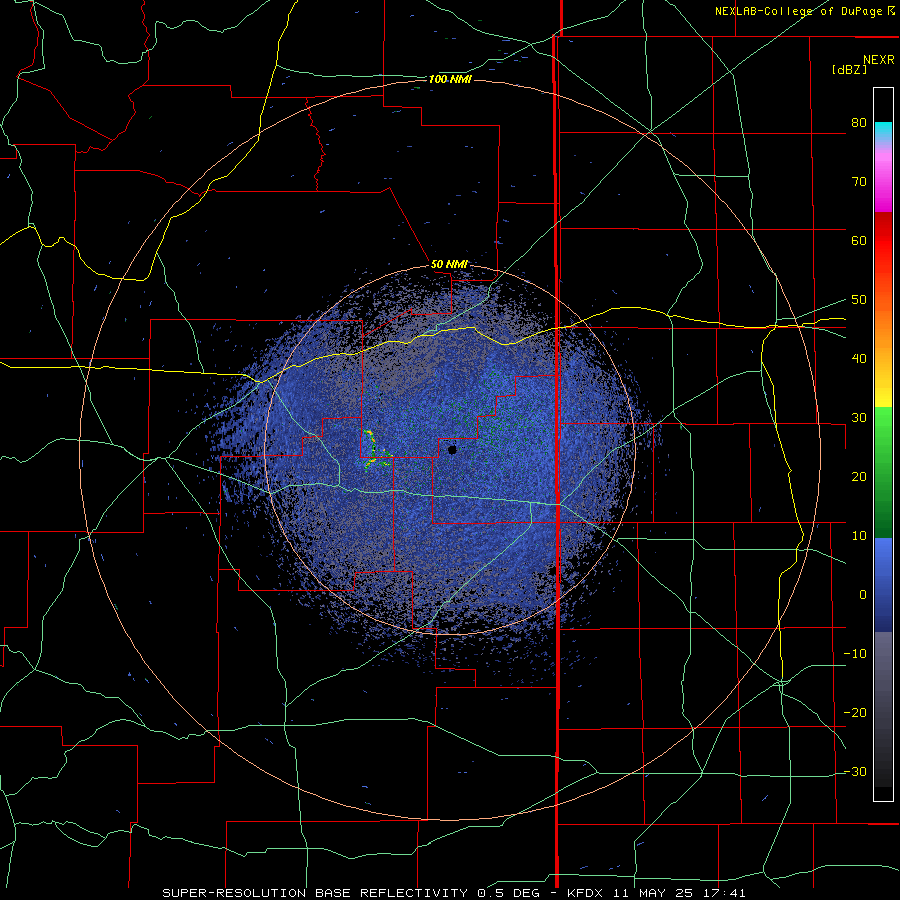Screen dimensions: 900x900
Task: Click the -20 dBZ scale value
Action: 855,713
